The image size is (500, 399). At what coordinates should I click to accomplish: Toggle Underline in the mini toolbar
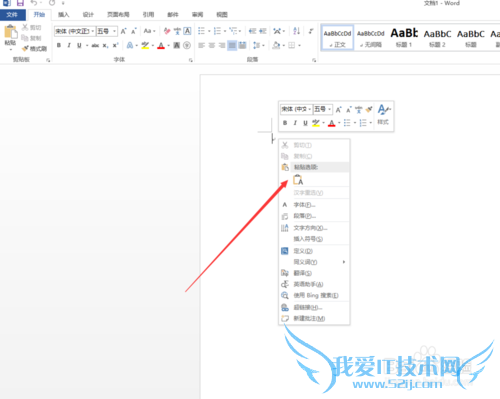click(x=305, y=123)
